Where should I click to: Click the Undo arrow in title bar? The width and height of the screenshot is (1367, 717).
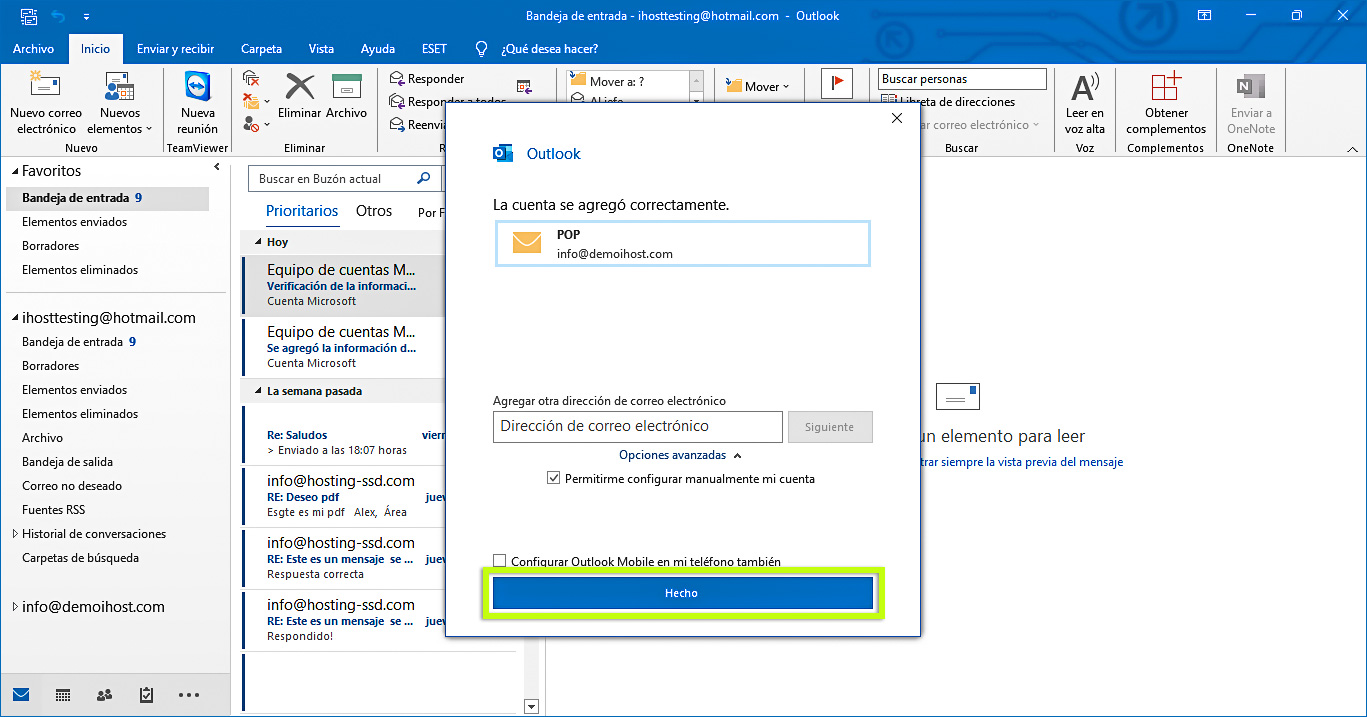click(x=58, y=16)
